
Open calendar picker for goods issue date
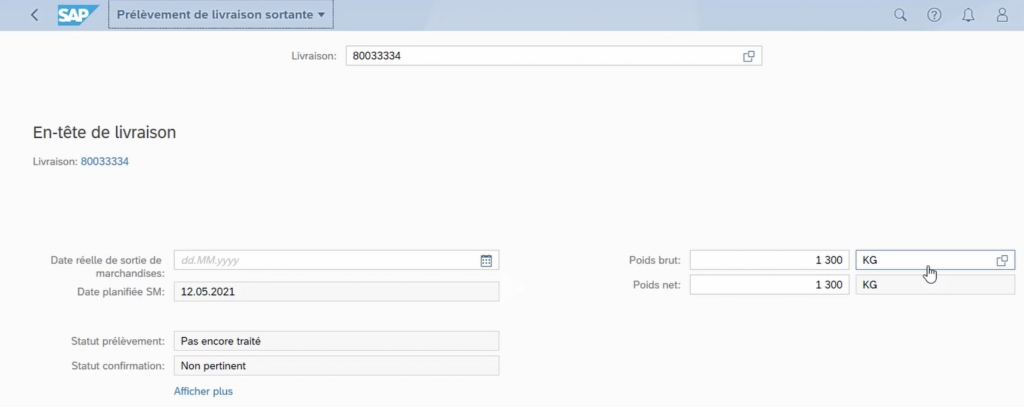coord(486,260)
